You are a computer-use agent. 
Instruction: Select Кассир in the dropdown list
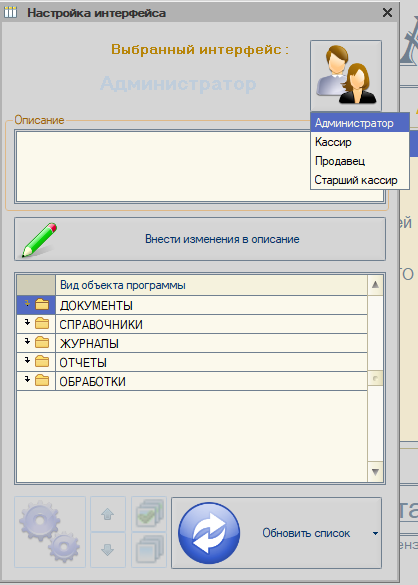pos(360,142)
